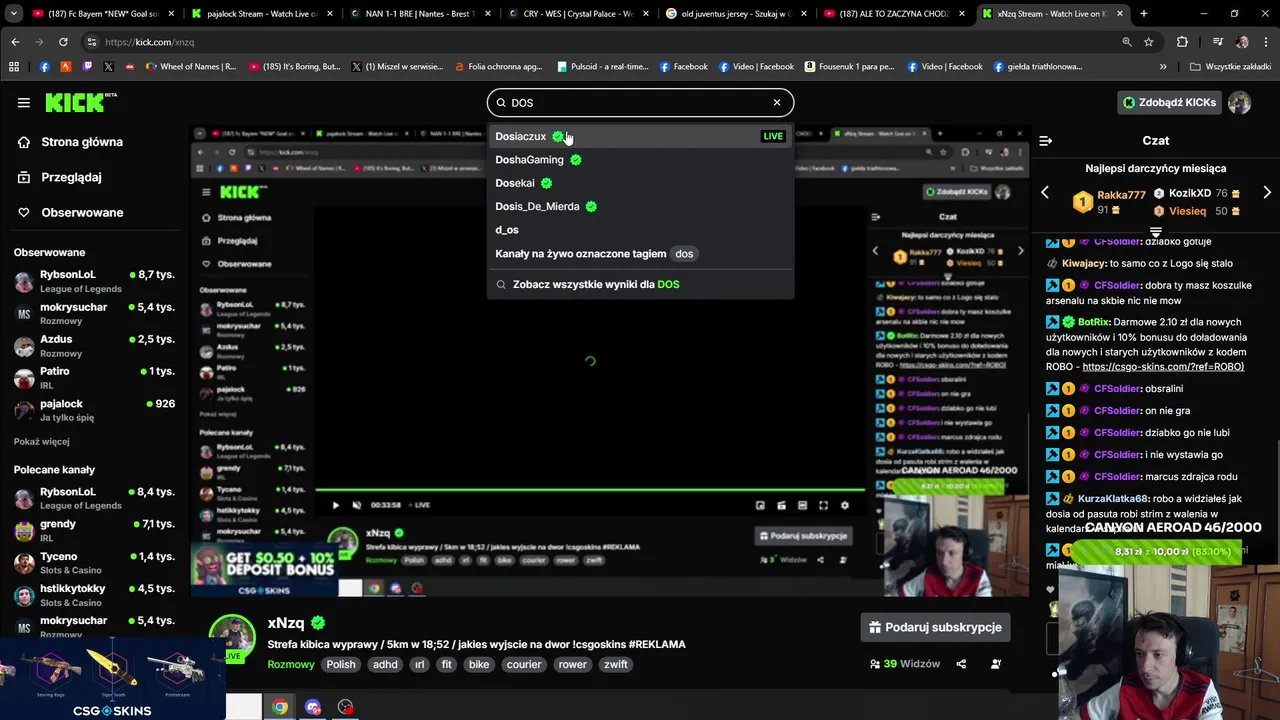Enter fullscreen in the video player

point(823,505)
